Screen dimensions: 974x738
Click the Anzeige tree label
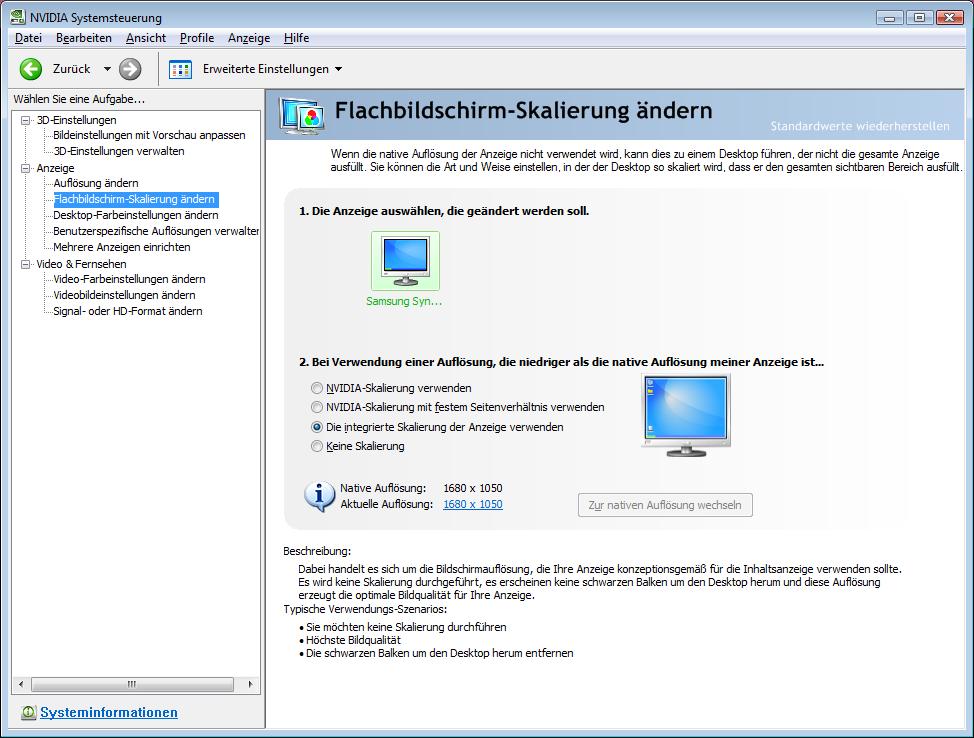(x=55, y=168)
